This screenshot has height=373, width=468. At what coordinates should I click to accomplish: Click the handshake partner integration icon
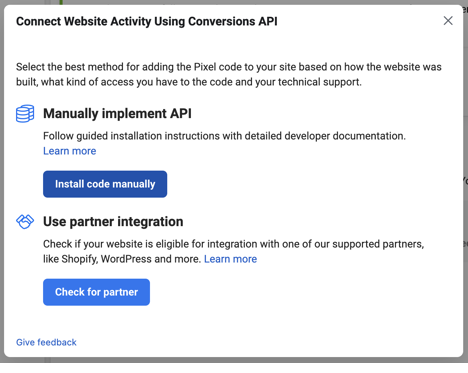[x=25, y=221]
